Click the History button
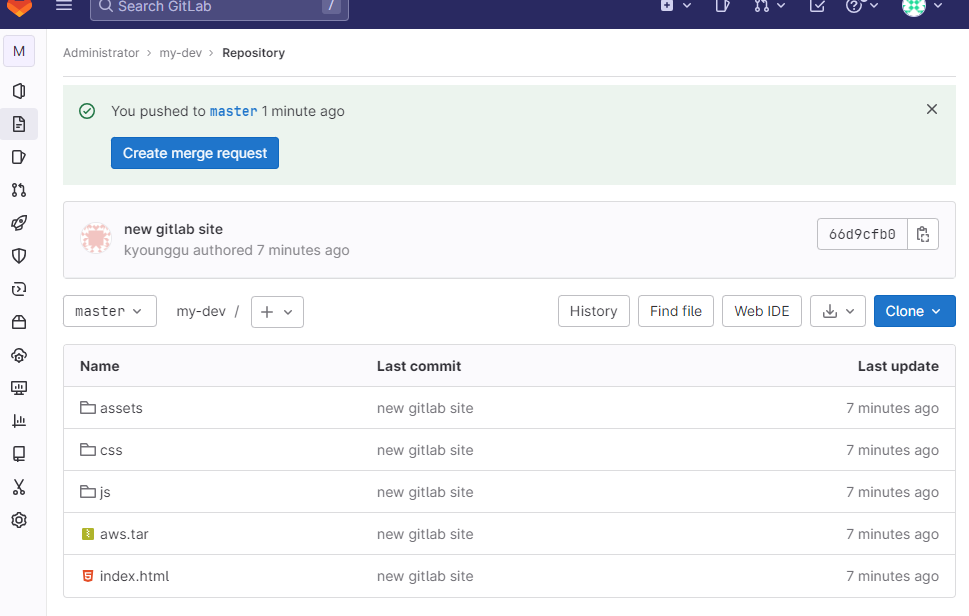969x616 pixels. pyautogui.click(x=593, y=311)
